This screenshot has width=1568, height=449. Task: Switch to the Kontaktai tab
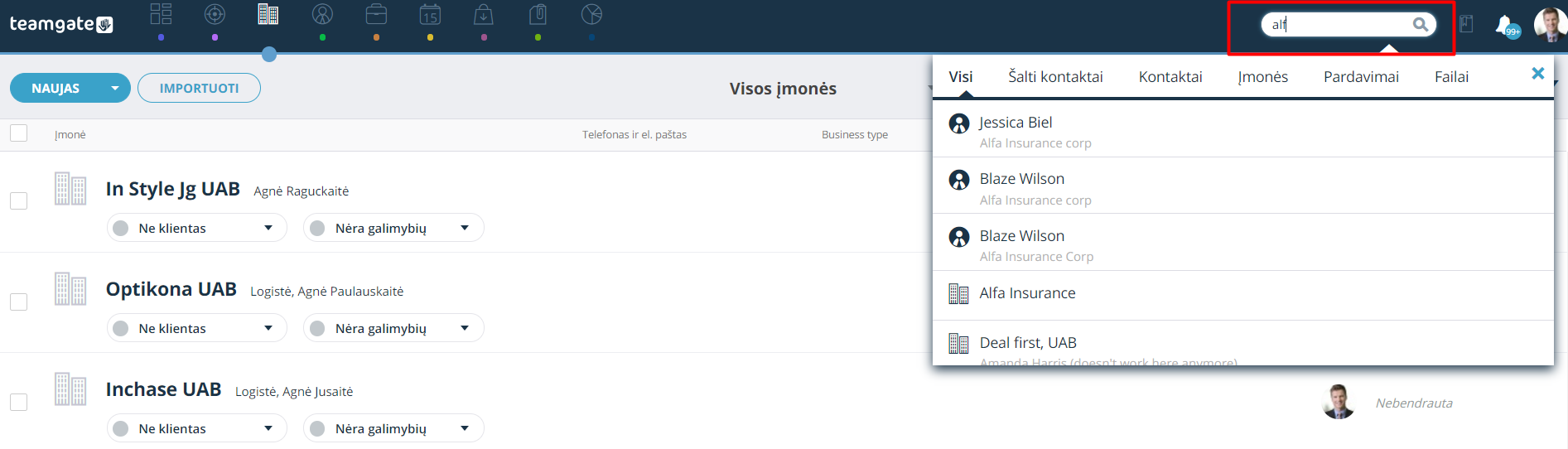[x=1170, y=77]
